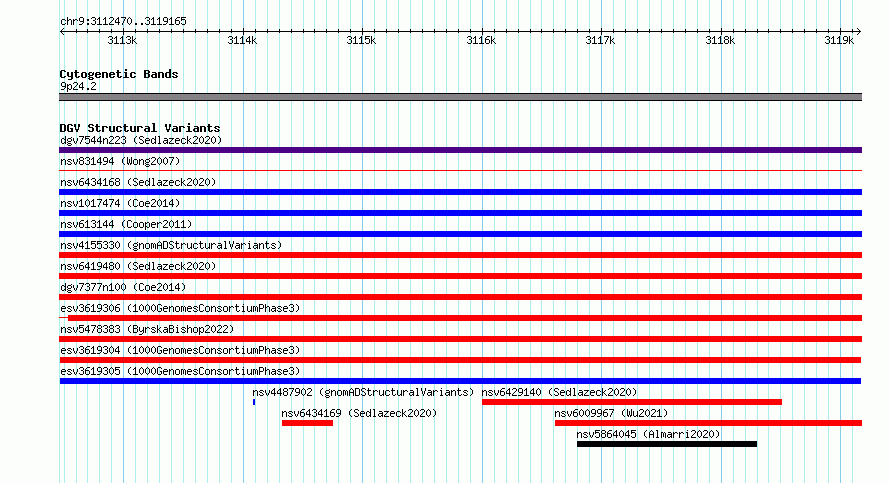Select the blue nsv1017474 variant bar
Viewport: 890px width, 483px height.
[x=460, y=213]
